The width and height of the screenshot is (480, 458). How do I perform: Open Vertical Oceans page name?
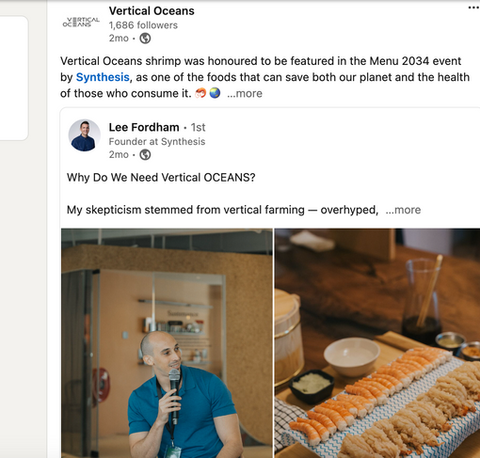tap(152, 11)
